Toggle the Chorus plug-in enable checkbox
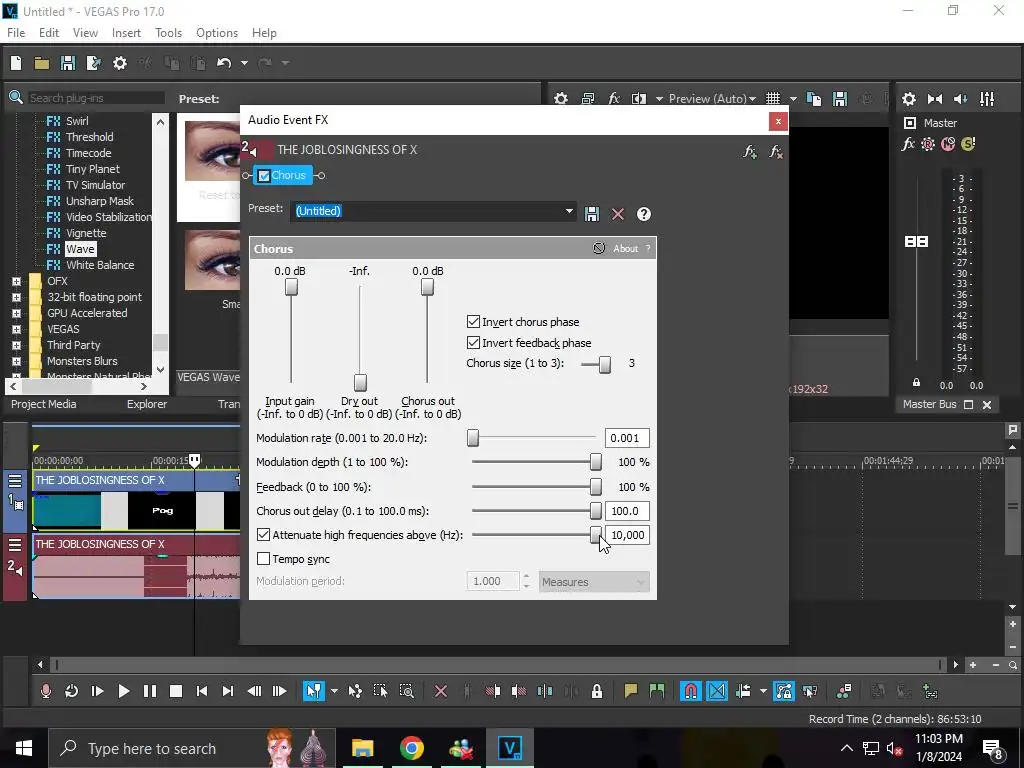 pos(264,176)
